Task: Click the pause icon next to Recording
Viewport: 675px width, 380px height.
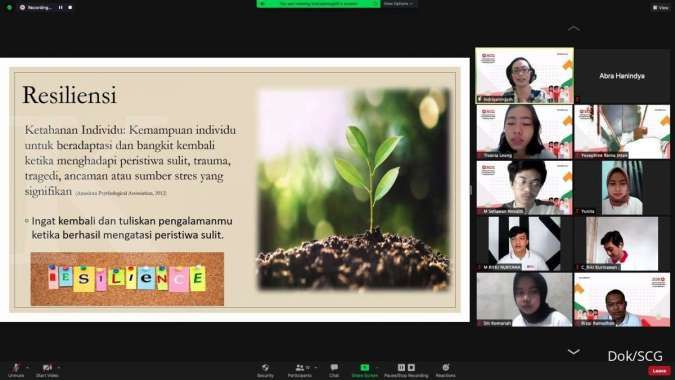Action: tap(61, 7)
